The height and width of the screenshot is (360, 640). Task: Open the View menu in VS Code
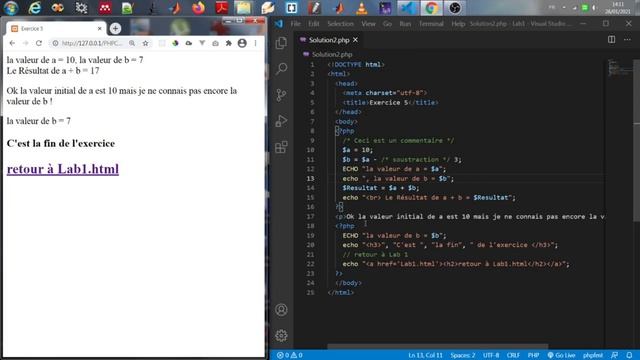click(x=368, y=24)
